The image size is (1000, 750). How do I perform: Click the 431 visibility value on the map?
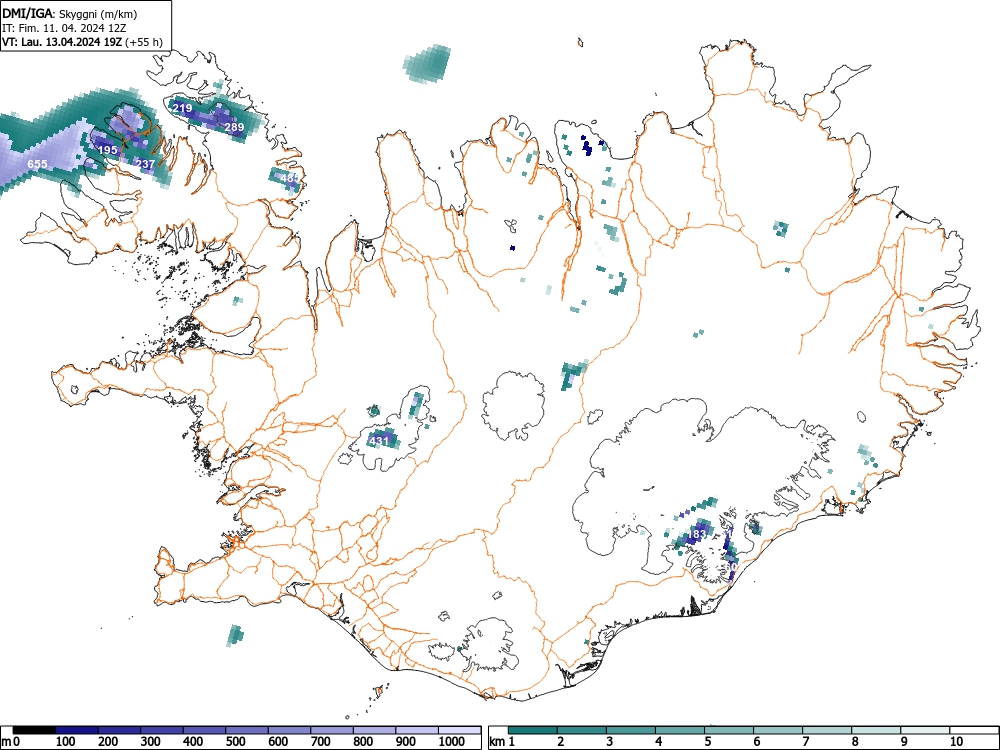coord(379,441)
